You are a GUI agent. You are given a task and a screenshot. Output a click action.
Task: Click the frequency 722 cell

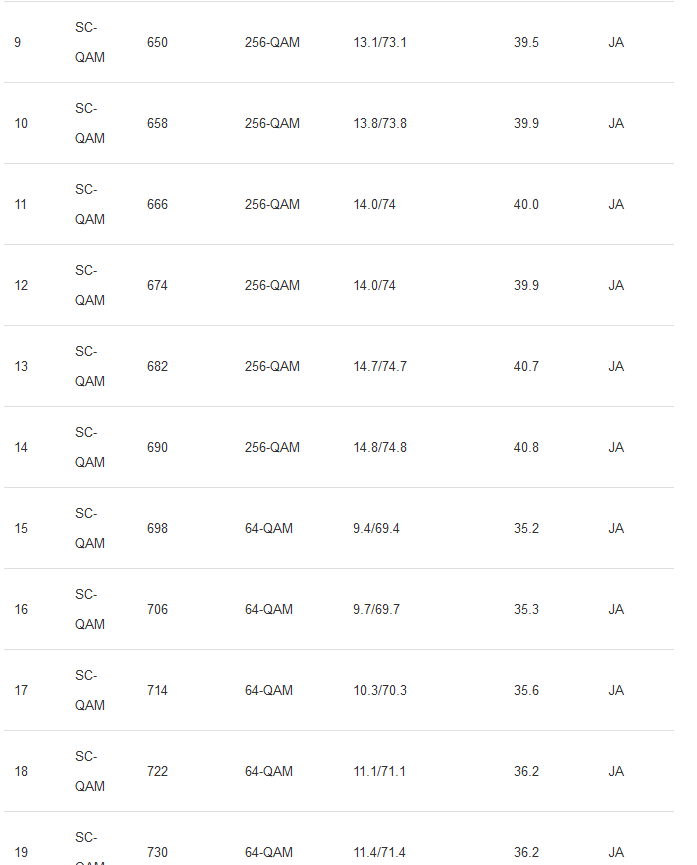pos(157,772)
